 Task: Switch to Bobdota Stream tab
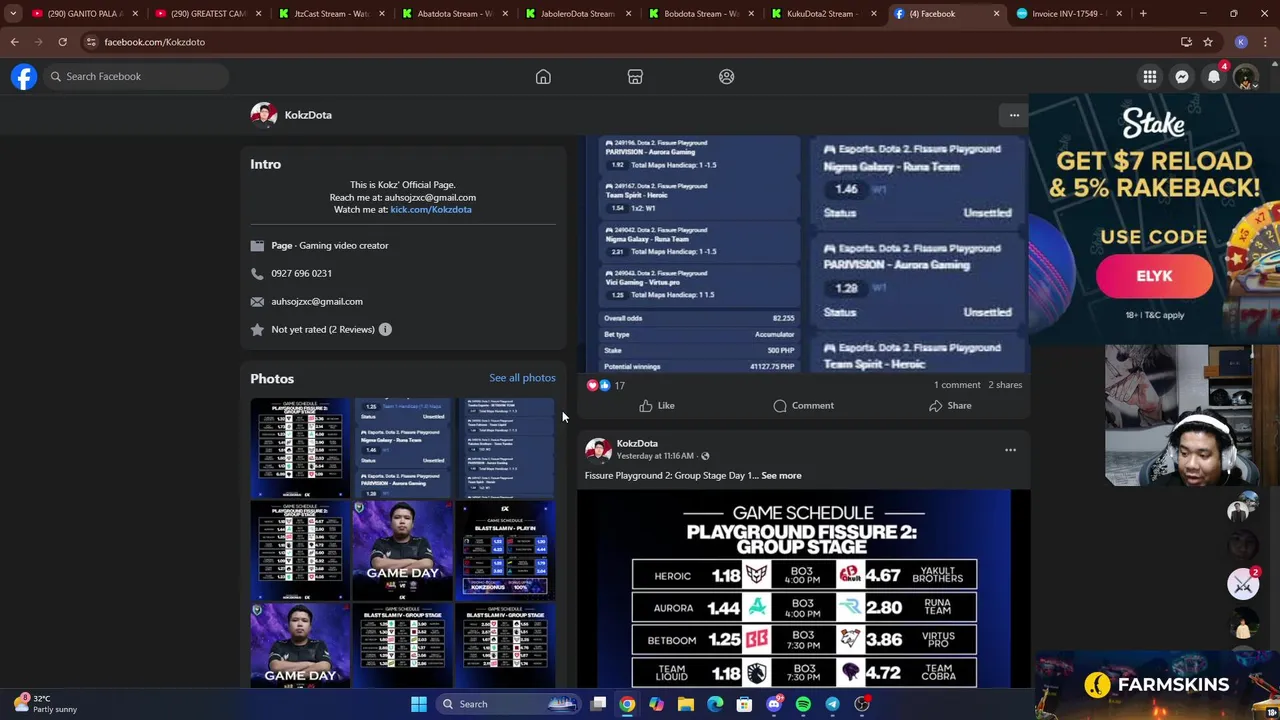tap(700, 14)
